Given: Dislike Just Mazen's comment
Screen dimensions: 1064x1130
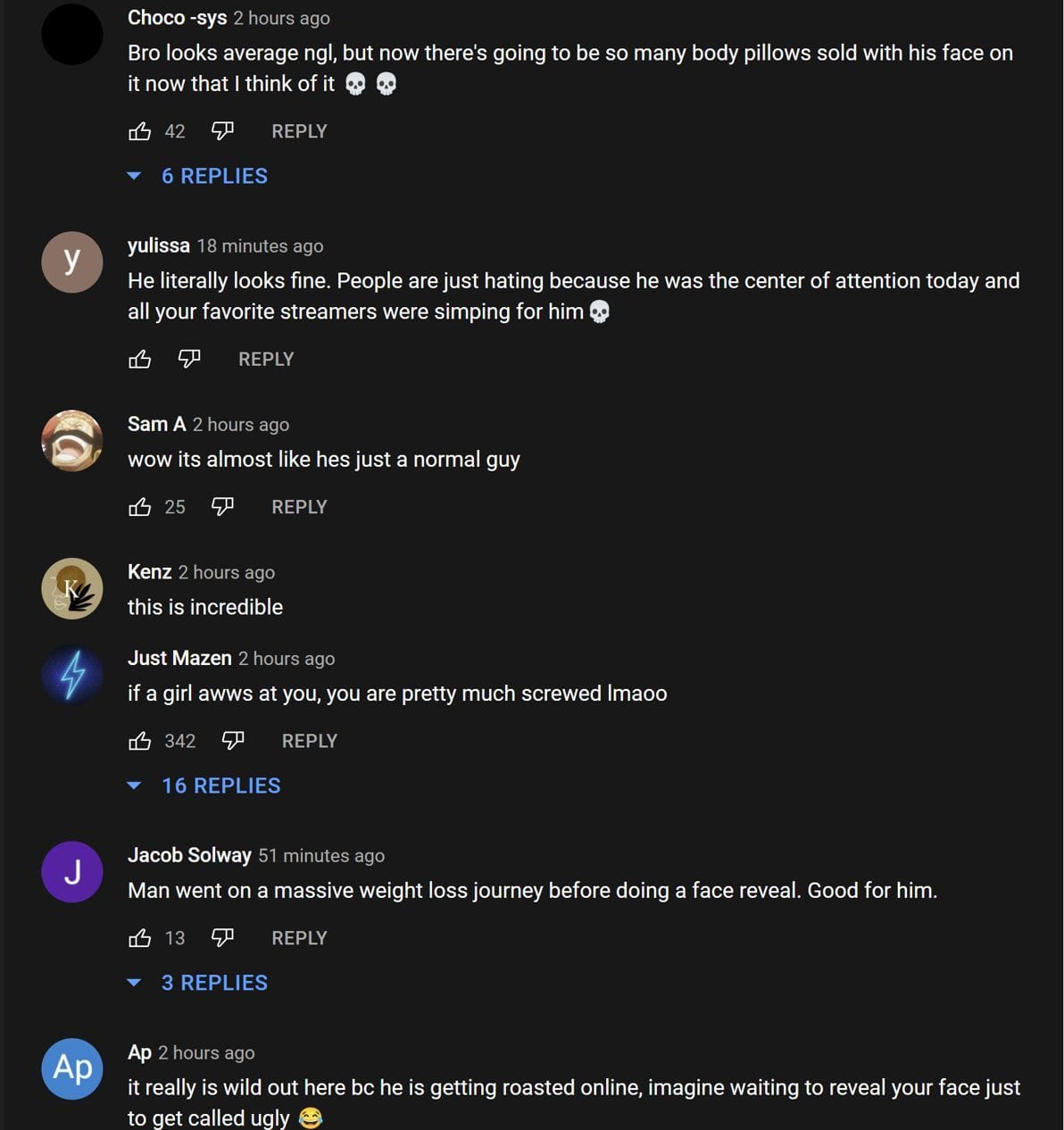Looking at the screenshot, I should coord(232,741).
